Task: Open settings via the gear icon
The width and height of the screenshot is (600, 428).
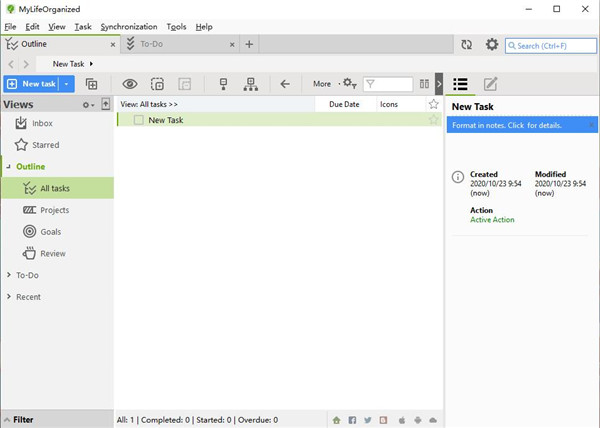Action: 491,44
